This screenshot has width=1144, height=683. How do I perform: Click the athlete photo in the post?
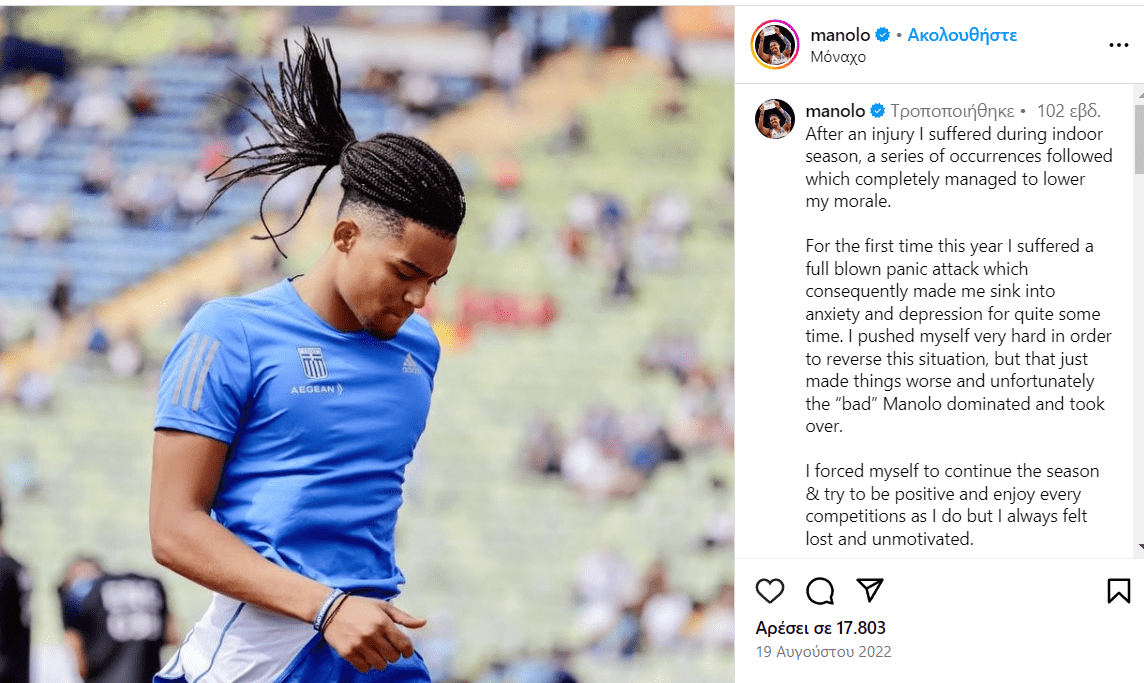(367, 344)
